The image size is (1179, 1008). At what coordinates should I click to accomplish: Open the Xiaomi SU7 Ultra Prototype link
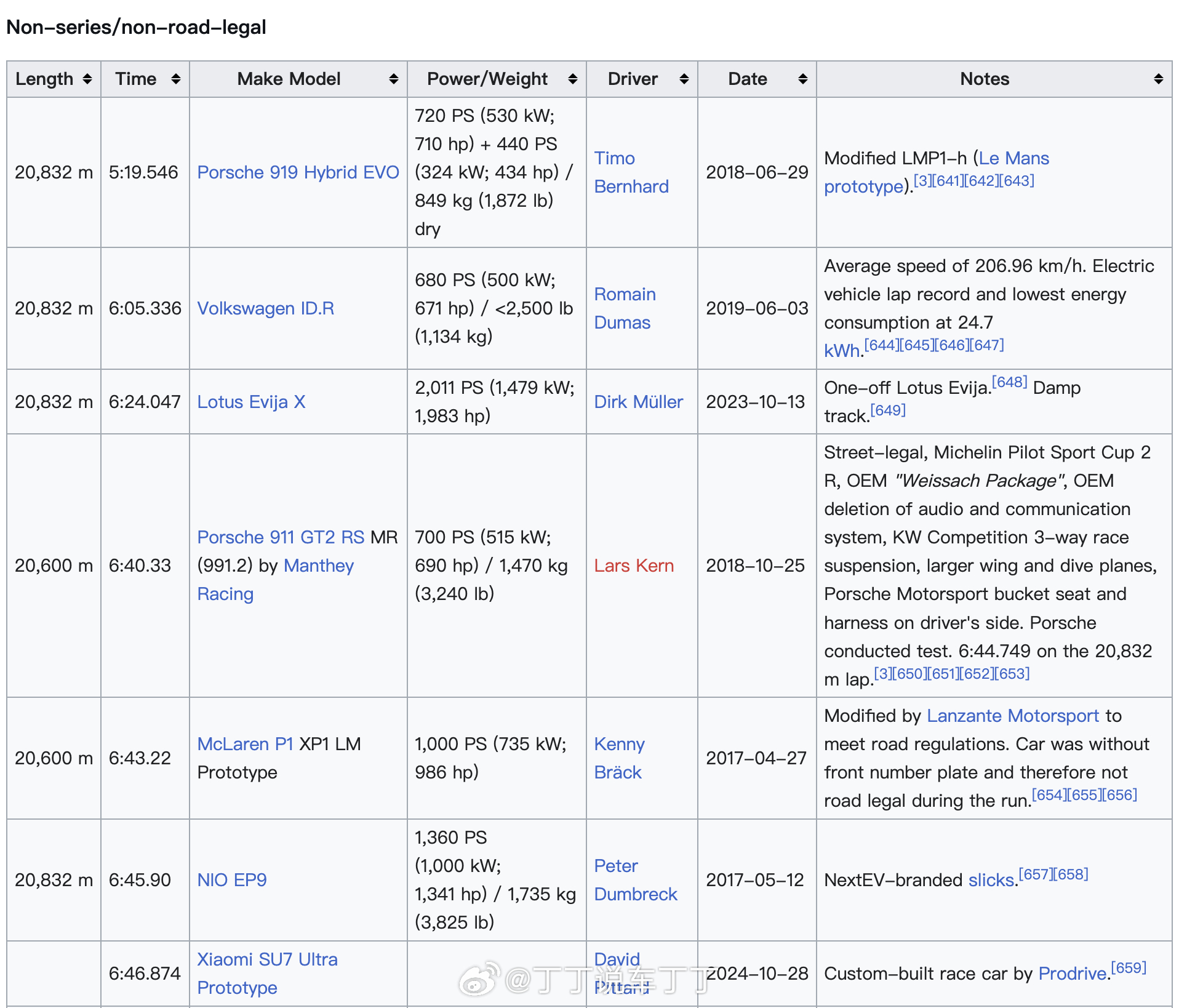coord(267,974)
